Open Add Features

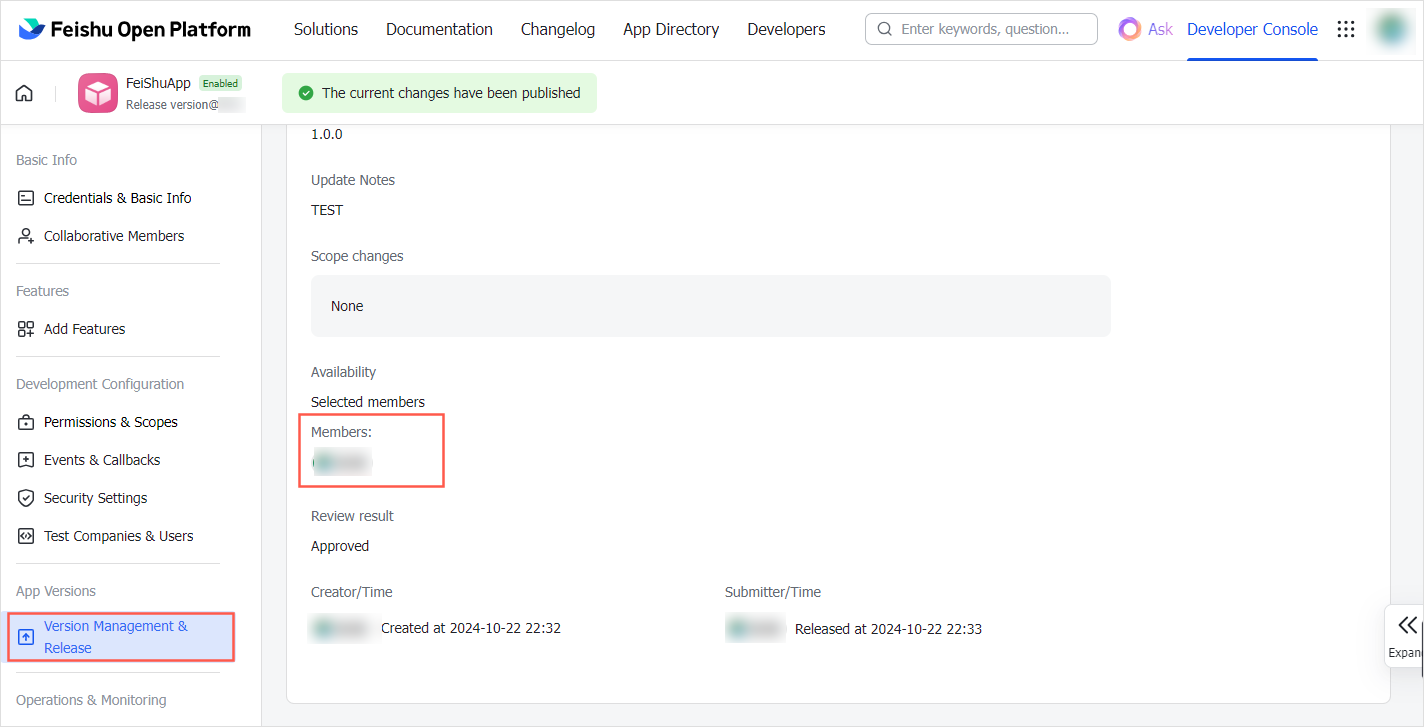84,329
